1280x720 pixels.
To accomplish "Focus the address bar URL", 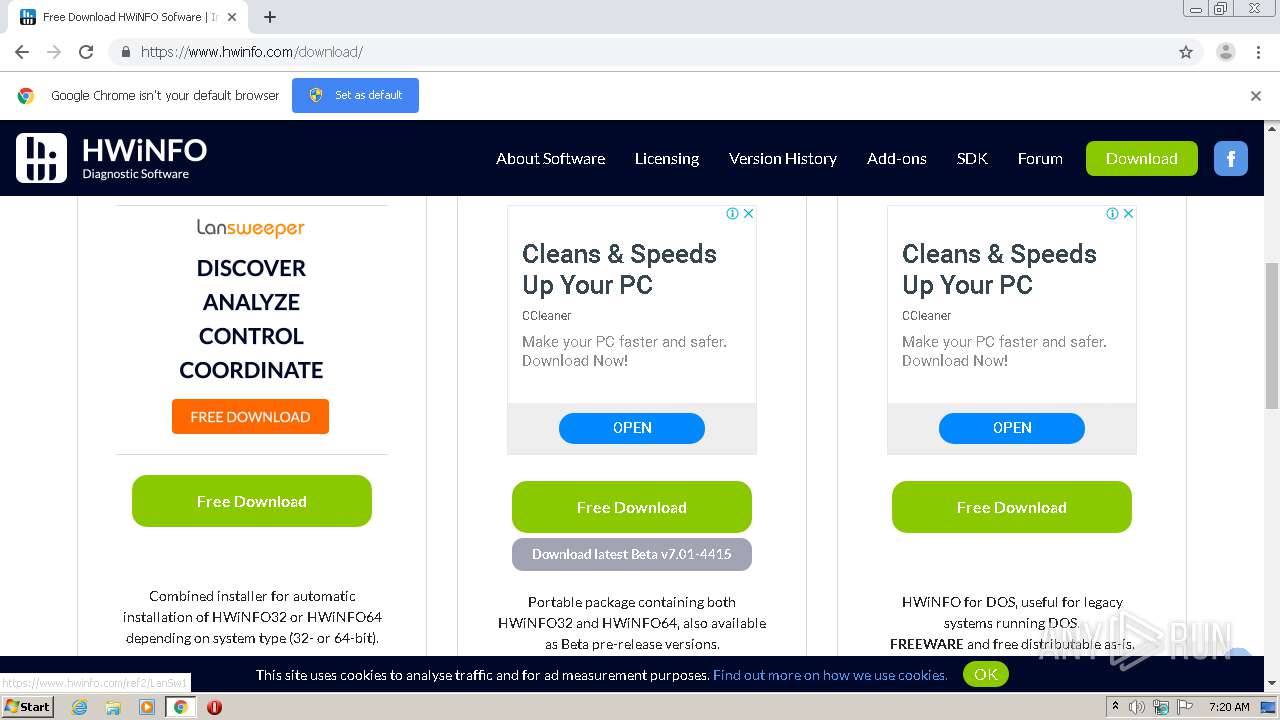I will pyautogui.click(x=251, y=52).
